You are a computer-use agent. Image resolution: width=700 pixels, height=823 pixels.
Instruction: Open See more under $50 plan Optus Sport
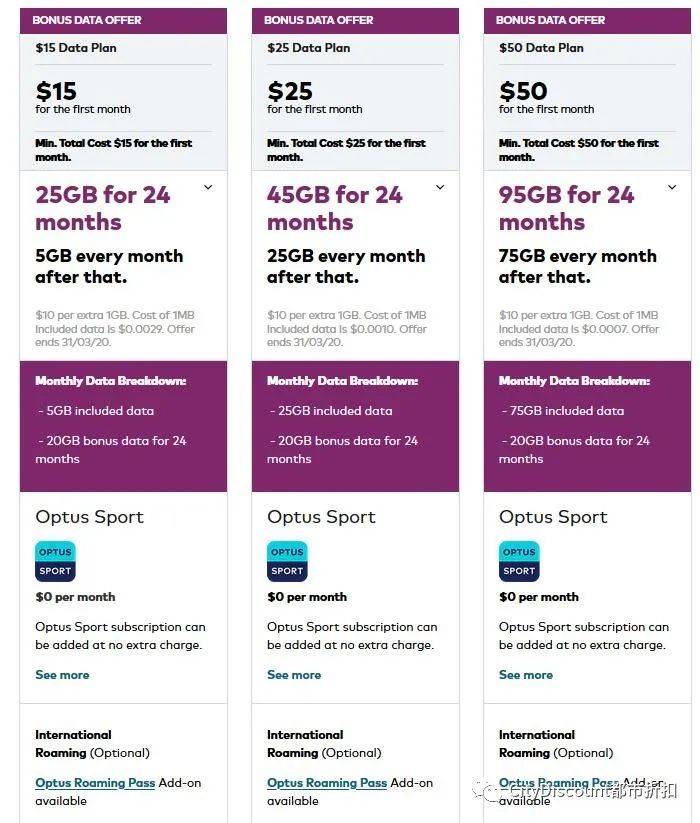click(x=526, y=675)
